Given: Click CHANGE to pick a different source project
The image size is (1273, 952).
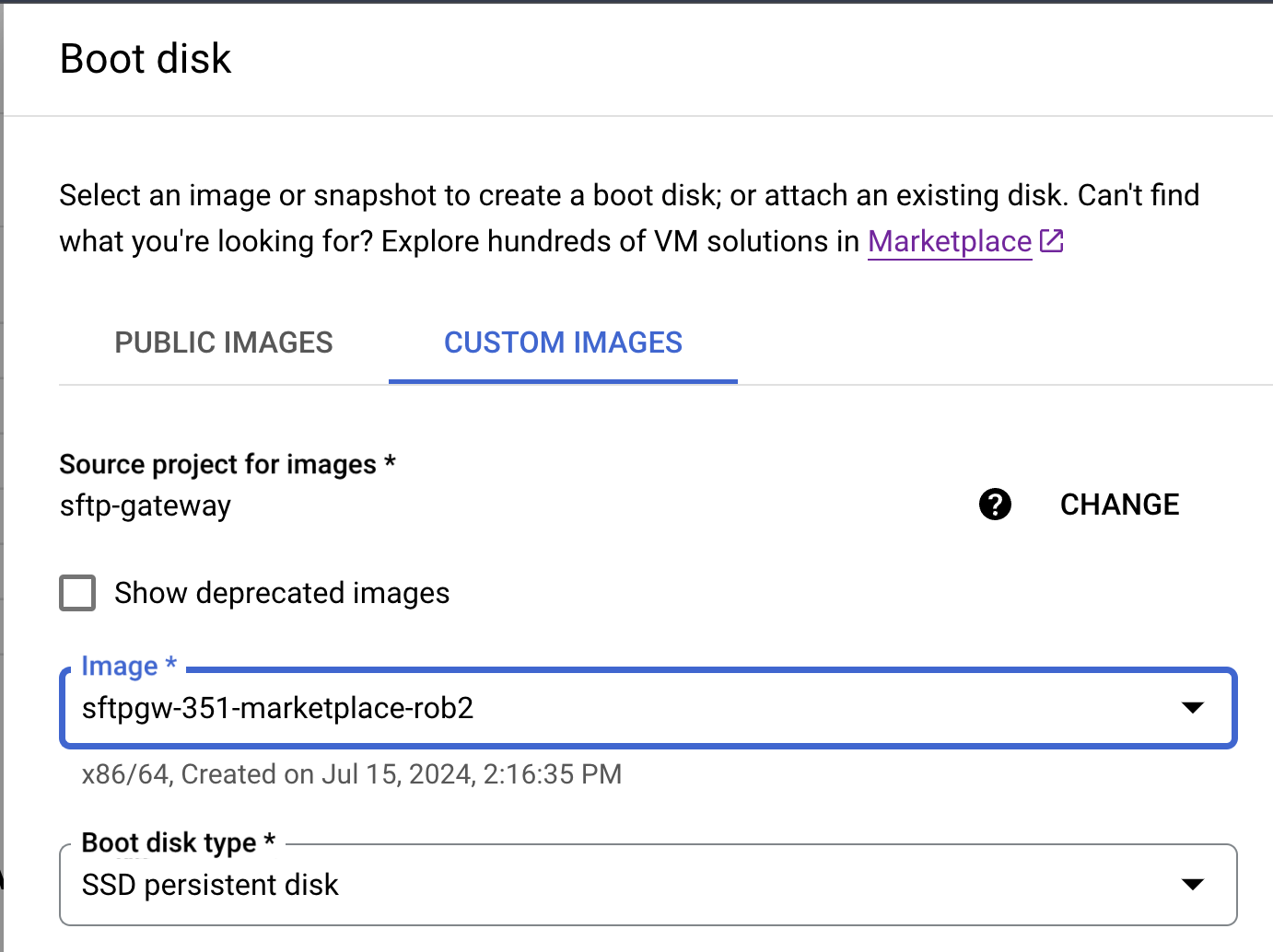Looking at the screenshot, I should (1119, 505).
